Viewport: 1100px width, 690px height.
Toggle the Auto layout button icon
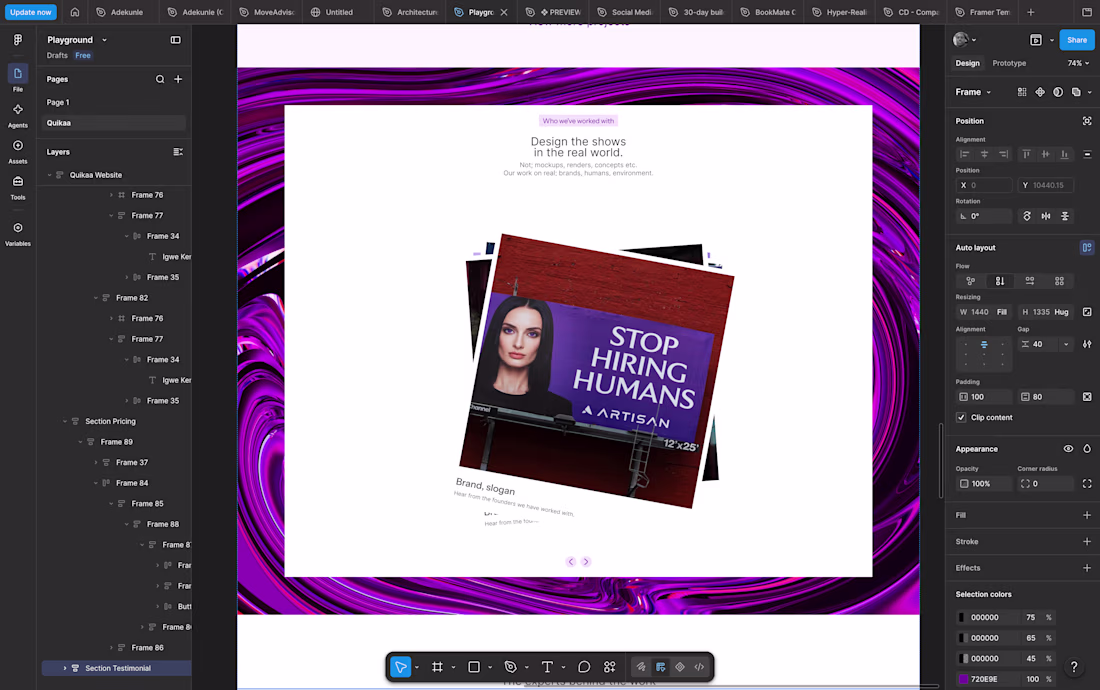(1087, 248)
